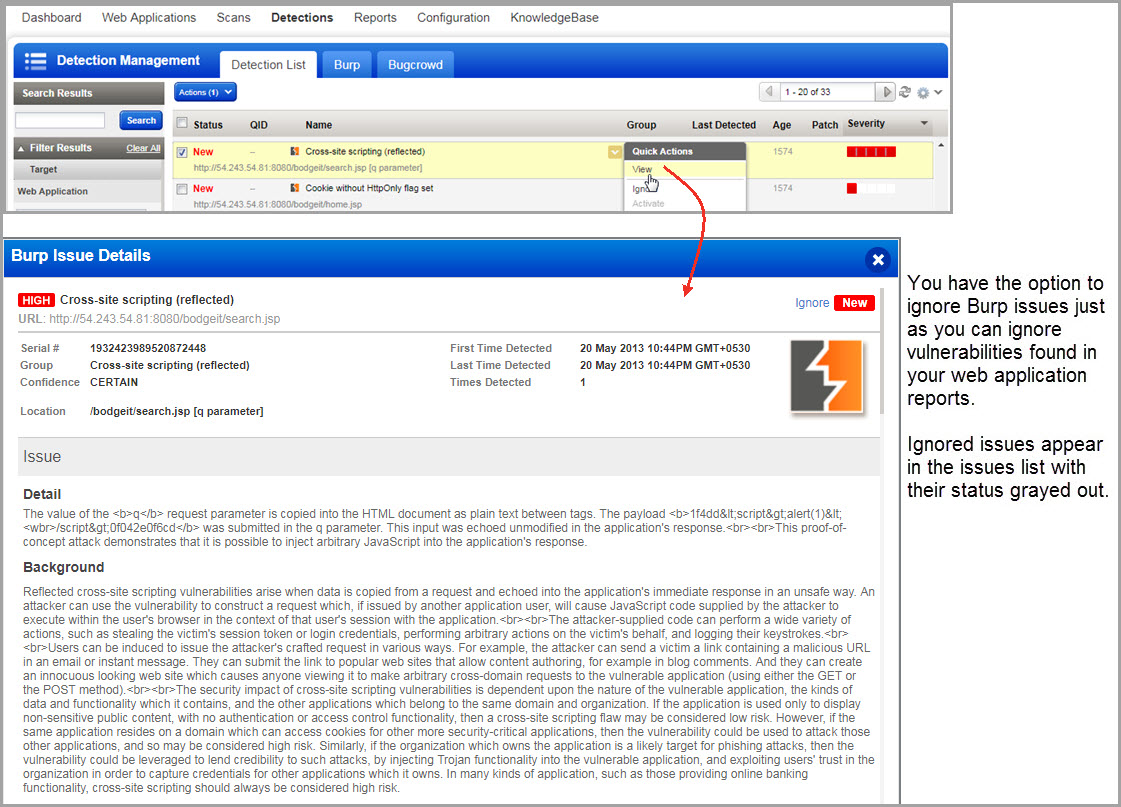Click the Cross-site scripting (reflected) detection name
The height and width of the screenshot is (807, 1121).
click(365, 152)
